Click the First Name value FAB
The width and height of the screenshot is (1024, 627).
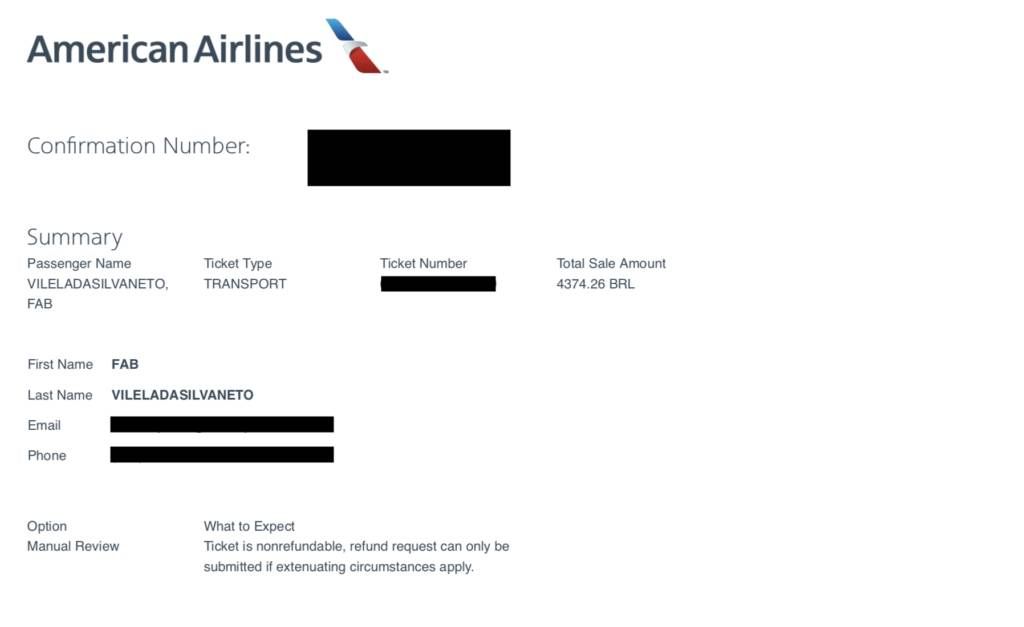pos(125,364)
